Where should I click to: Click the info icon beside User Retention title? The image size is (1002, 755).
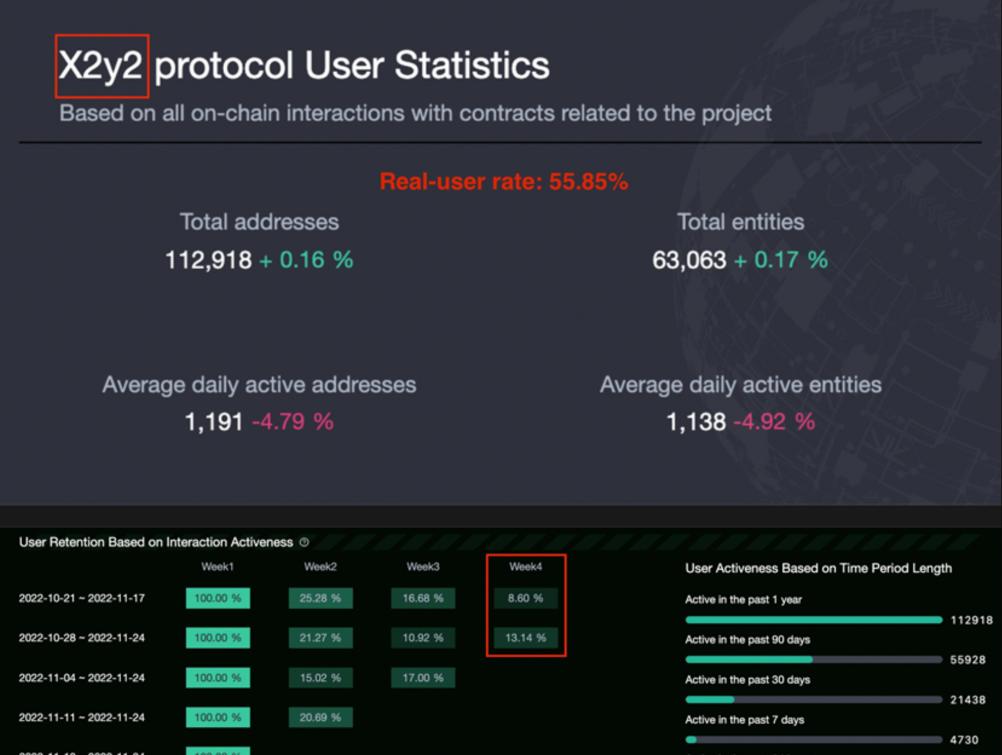point(304,542)
